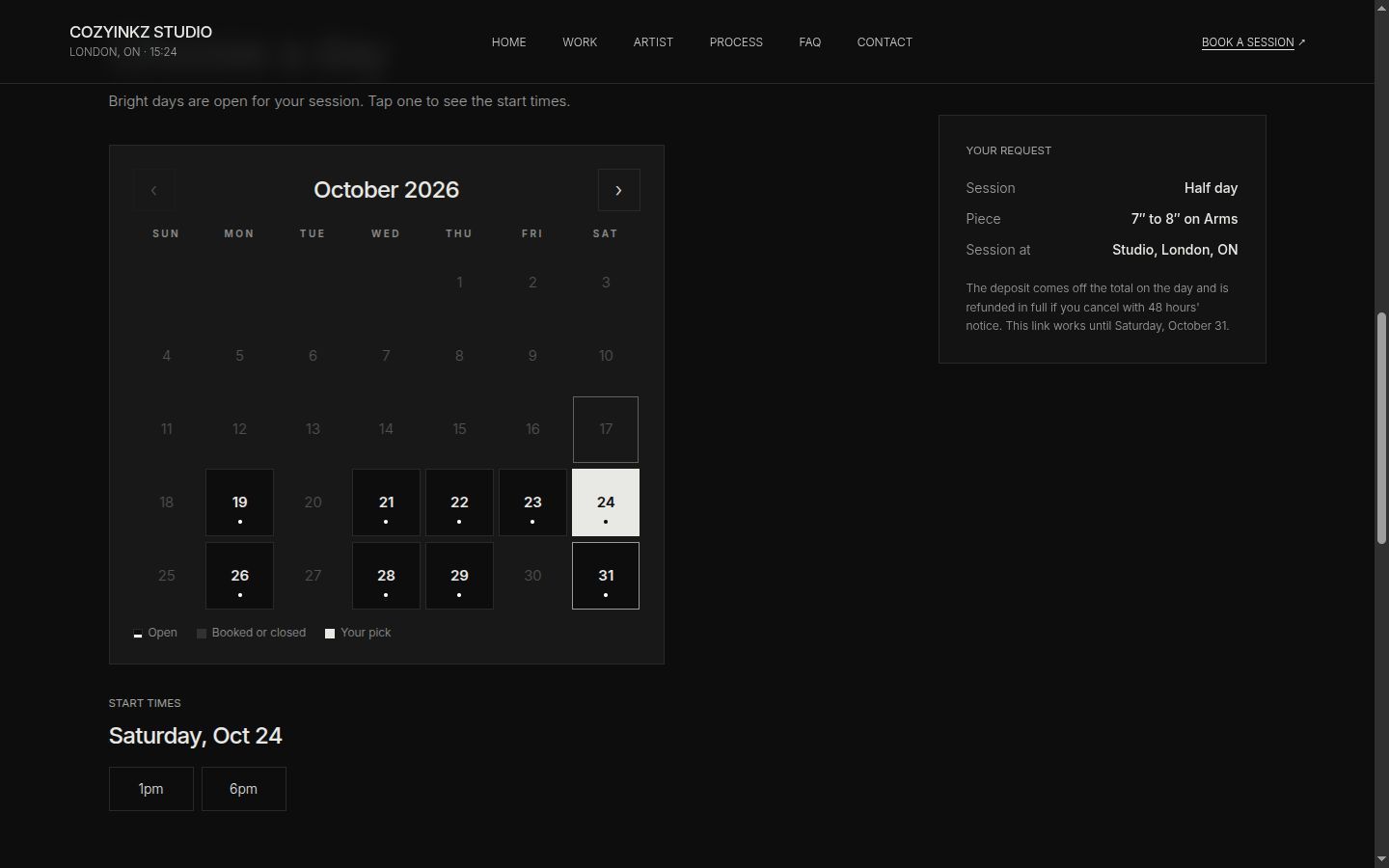Click the 'YOUR REQUEST' panel title
The height and width of the screenshot is (868, 1389).
1009,150
